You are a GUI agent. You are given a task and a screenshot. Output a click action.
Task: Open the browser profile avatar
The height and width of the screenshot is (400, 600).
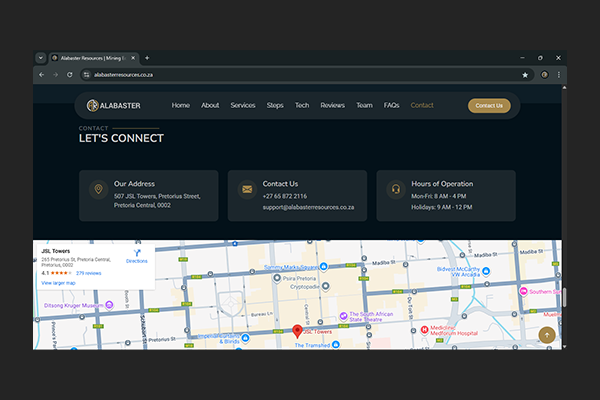tap(544, 75)
